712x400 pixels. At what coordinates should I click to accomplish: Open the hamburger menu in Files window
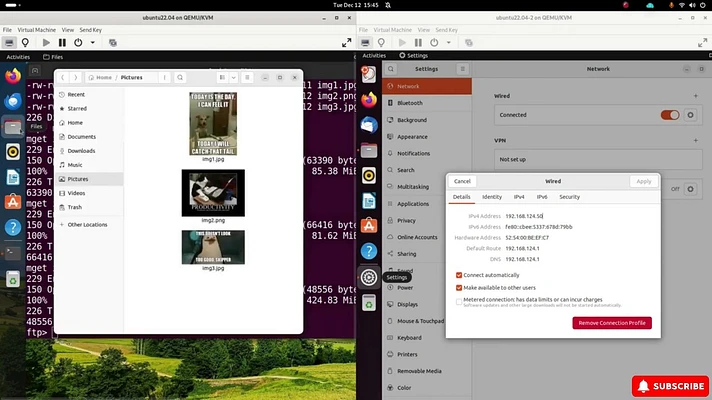[247, 78]
